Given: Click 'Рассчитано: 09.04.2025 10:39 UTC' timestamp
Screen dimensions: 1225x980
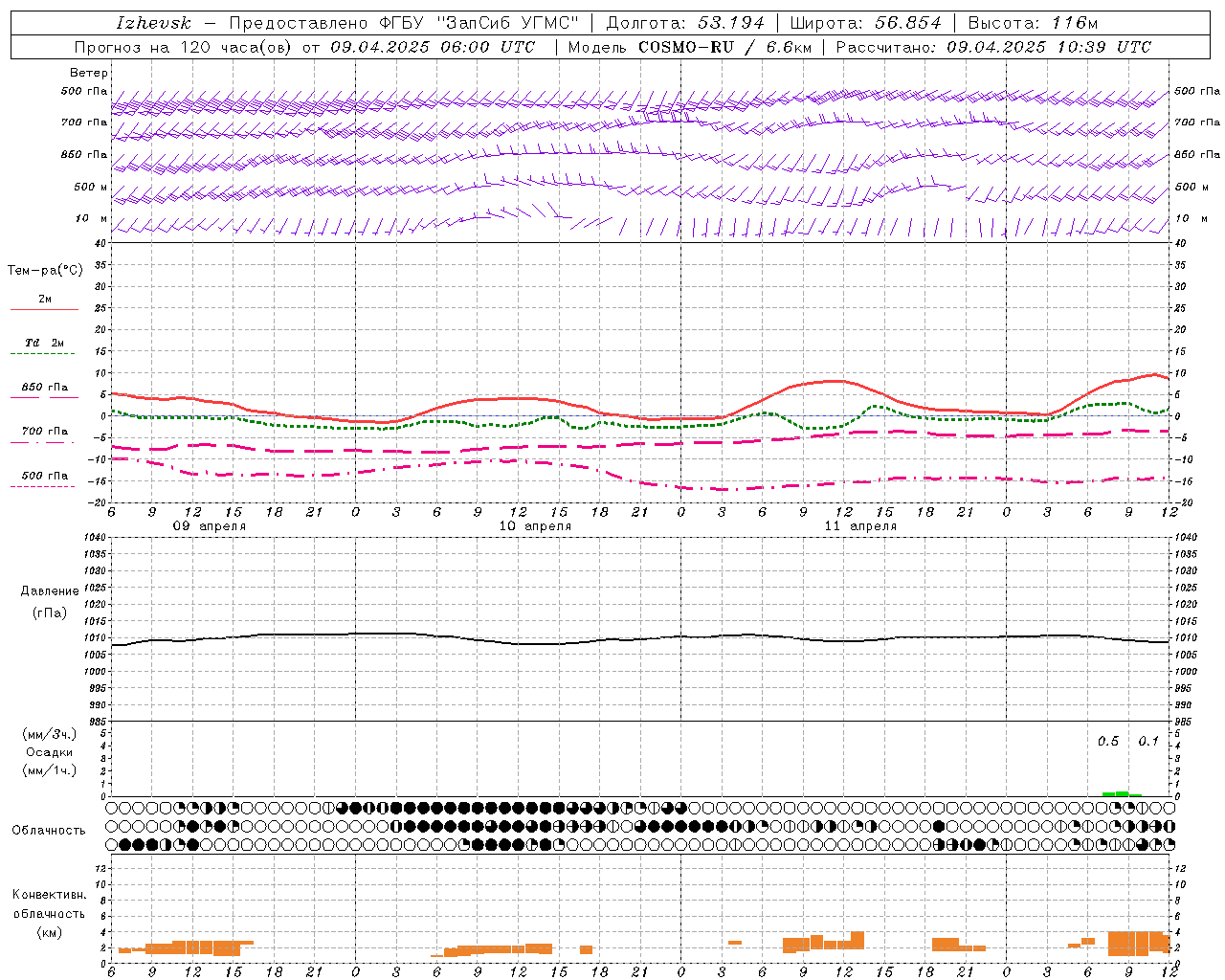Looking at the screenshot, I should pos(993,47).
